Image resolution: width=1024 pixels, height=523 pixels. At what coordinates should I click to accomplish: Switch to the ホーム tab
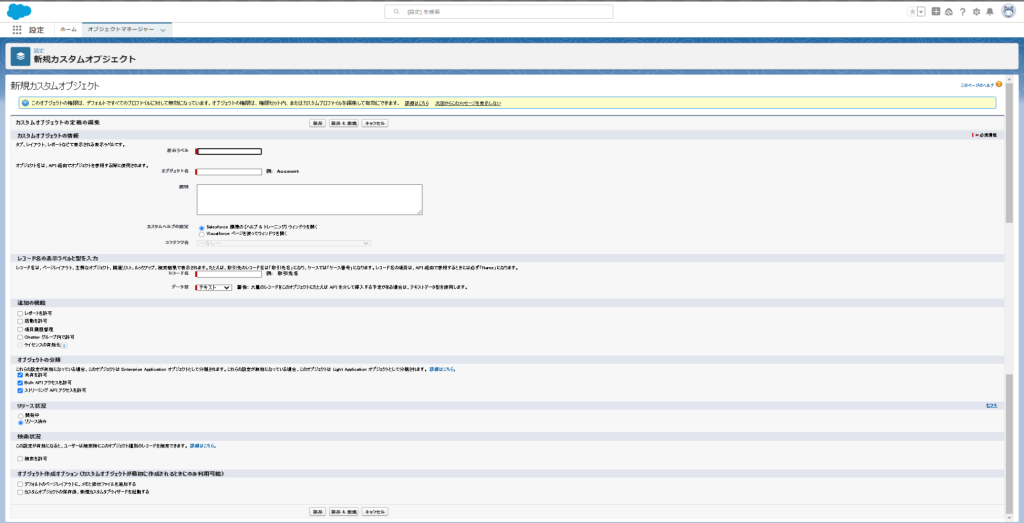click(x=68, y=30)
